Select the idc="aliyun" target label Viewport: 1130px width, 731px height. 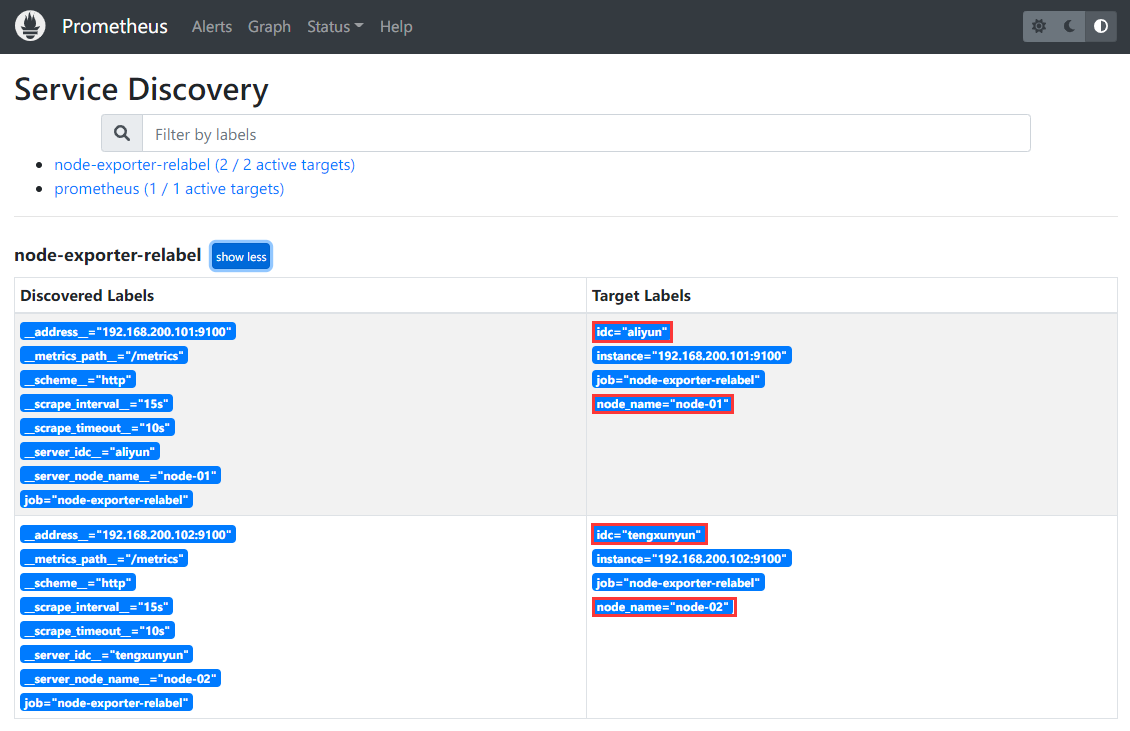tap(632, 332)
